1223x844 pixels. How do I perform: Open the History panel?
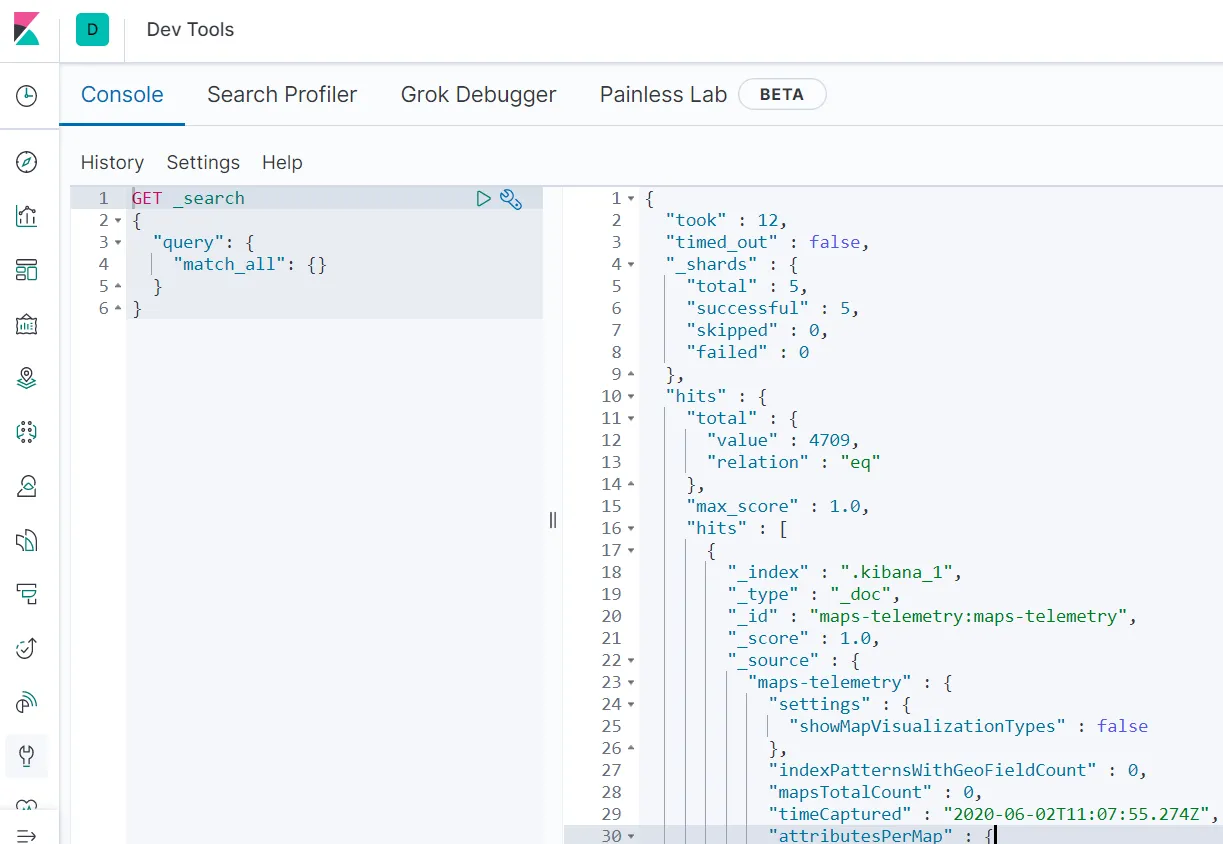pyautogui.click(x=112, y=162)
